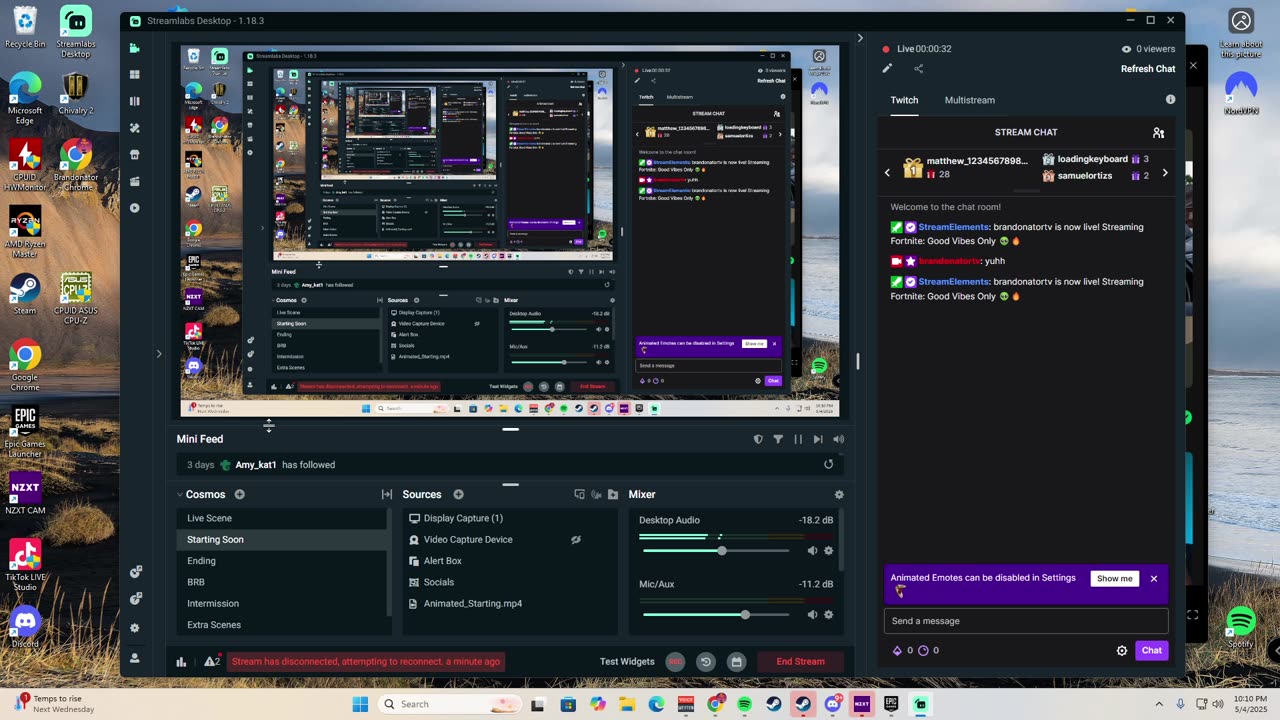Image resolution: width=1280 pixels, height=720 pixels.
Task: Click the End Stream button
Action: point(801,661)
